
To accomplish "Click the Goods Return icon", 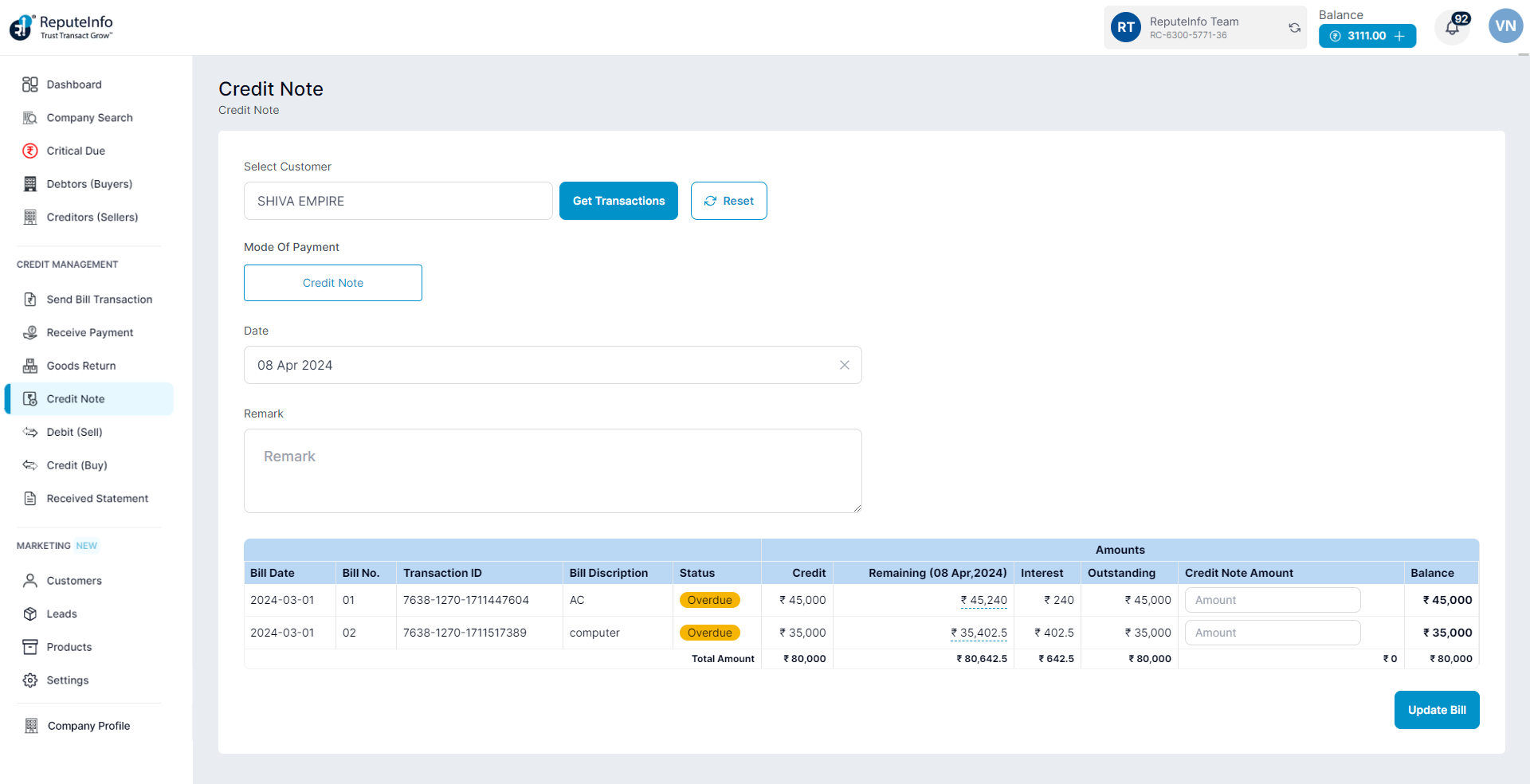I will point(30,366).
